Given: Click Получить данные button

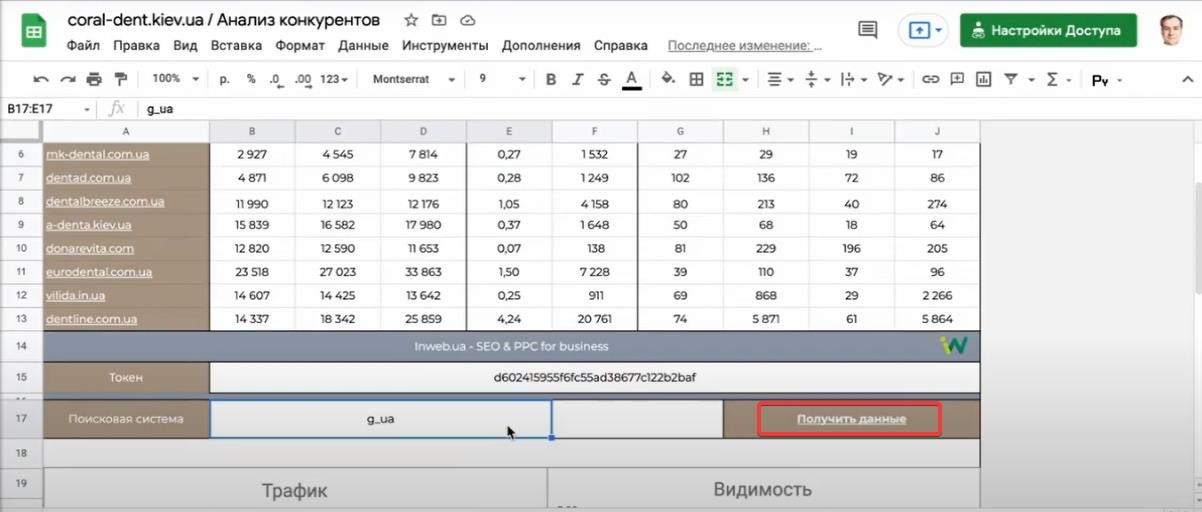Looking at the screenshot, I should click(851, 419).
